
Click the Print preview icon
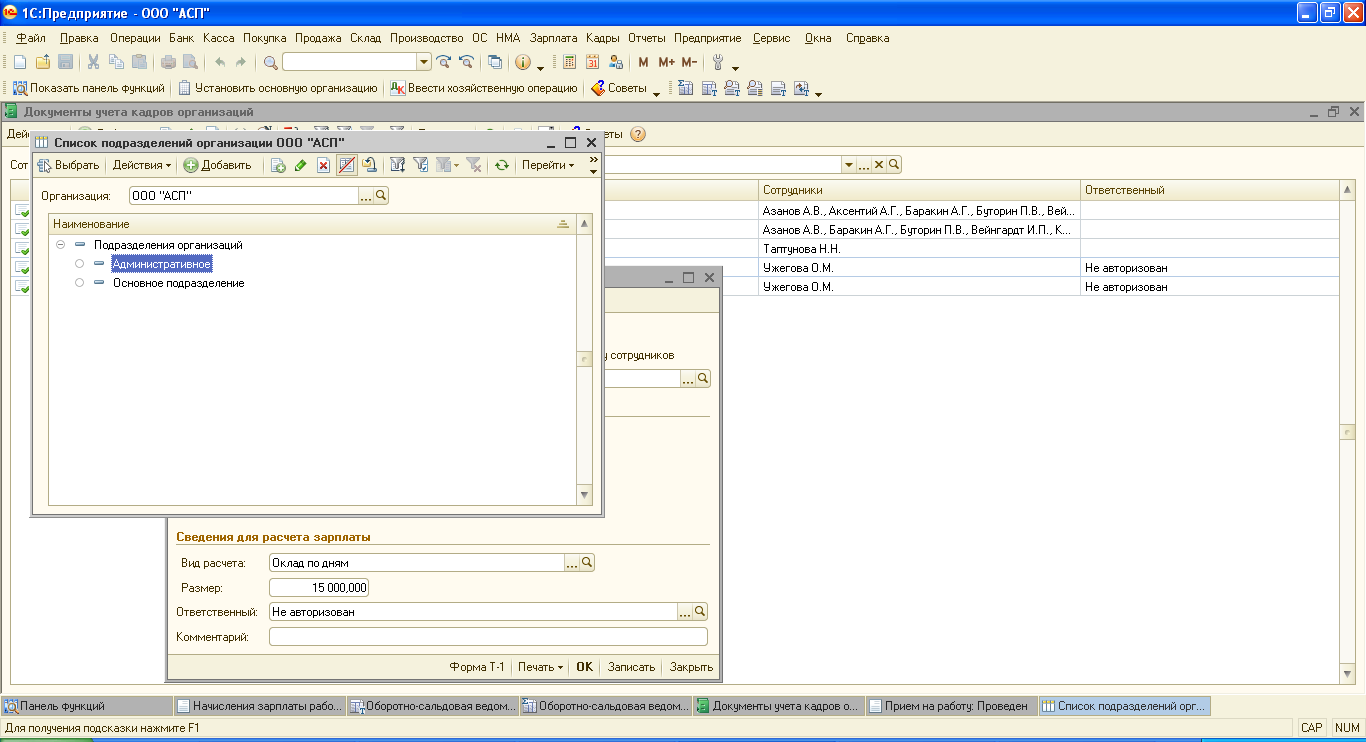click(x=190, y=62)
